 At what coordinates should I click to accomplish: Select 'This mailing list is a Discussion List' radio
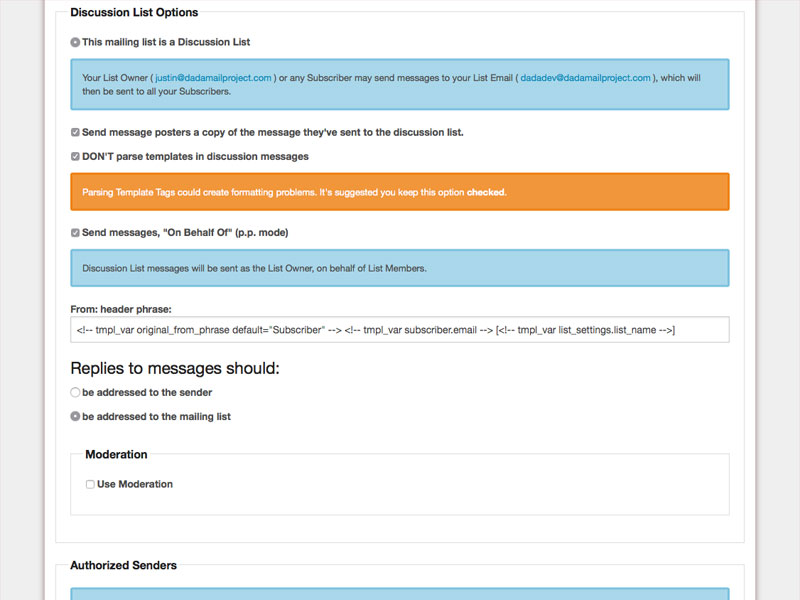pyautogui.click(x=76, y=42)
